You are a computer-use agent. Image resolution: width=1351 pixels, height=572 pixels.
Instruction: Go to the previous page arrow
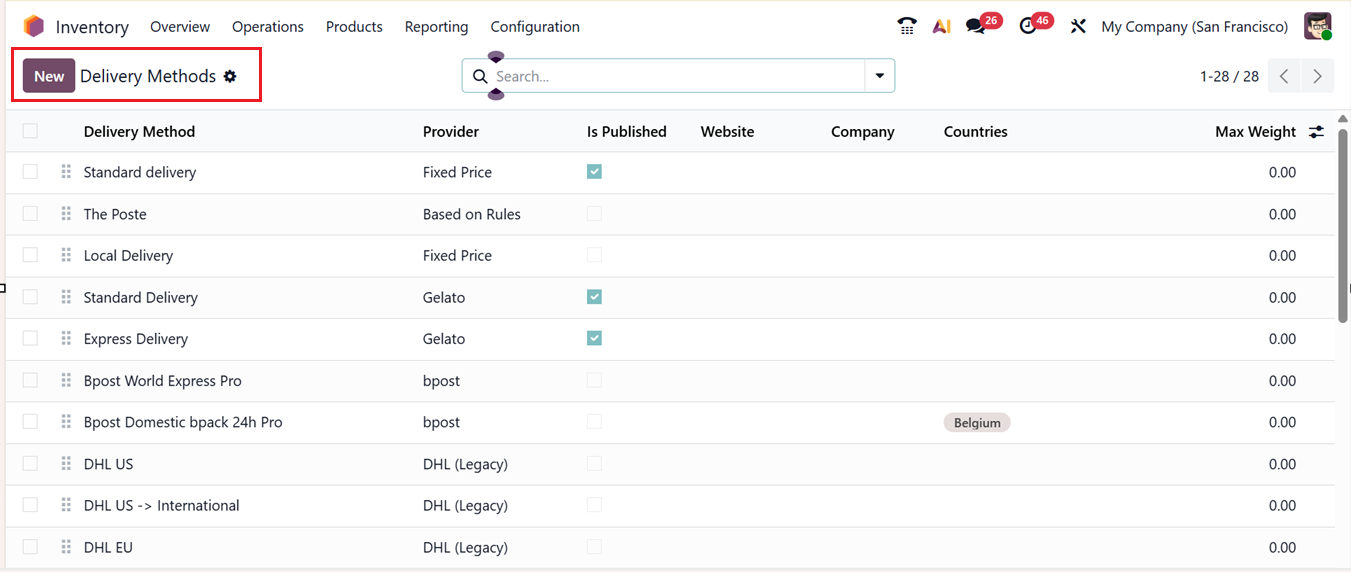1284,76
